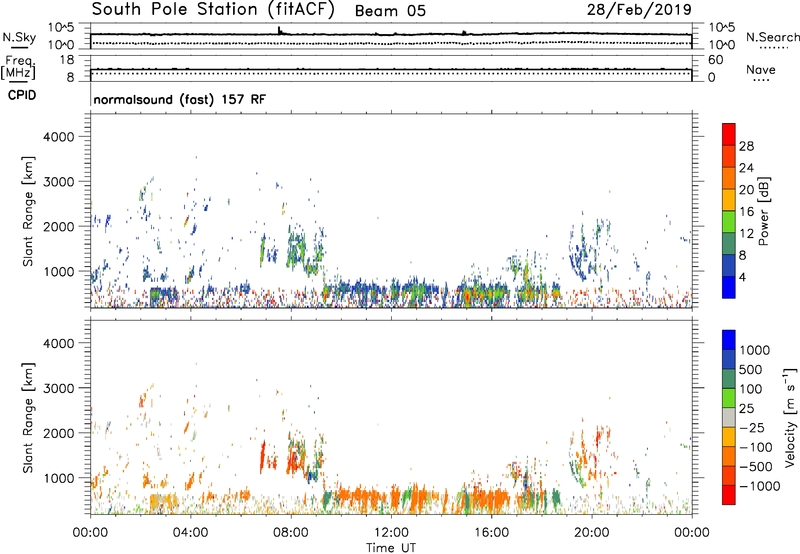Click the "16" label on the power colorbar
The width and height of the screenshot is (800, 554).
(746, 212)
